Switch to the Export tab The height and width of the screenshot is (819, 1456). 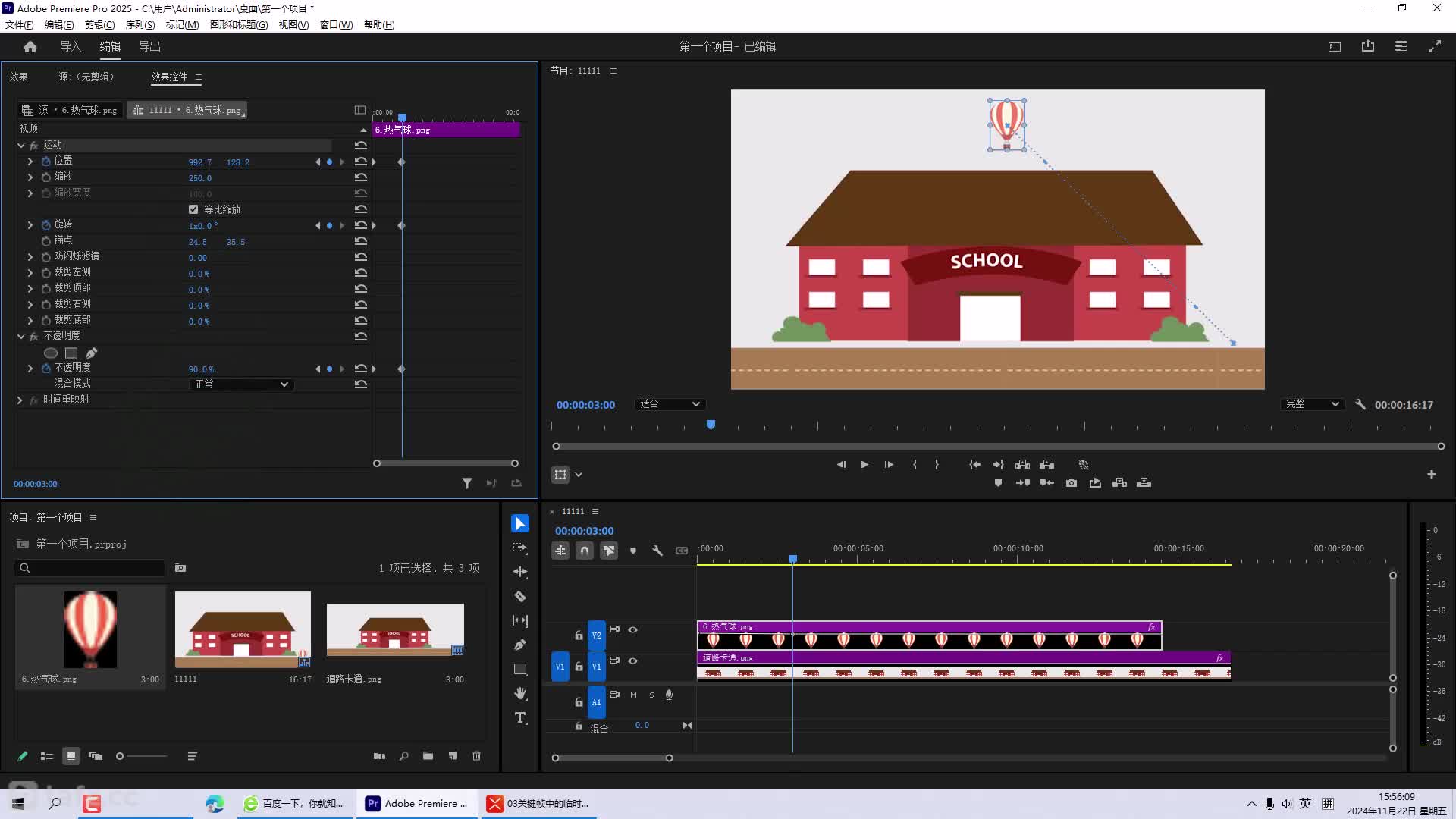click(x=150, y=46)
